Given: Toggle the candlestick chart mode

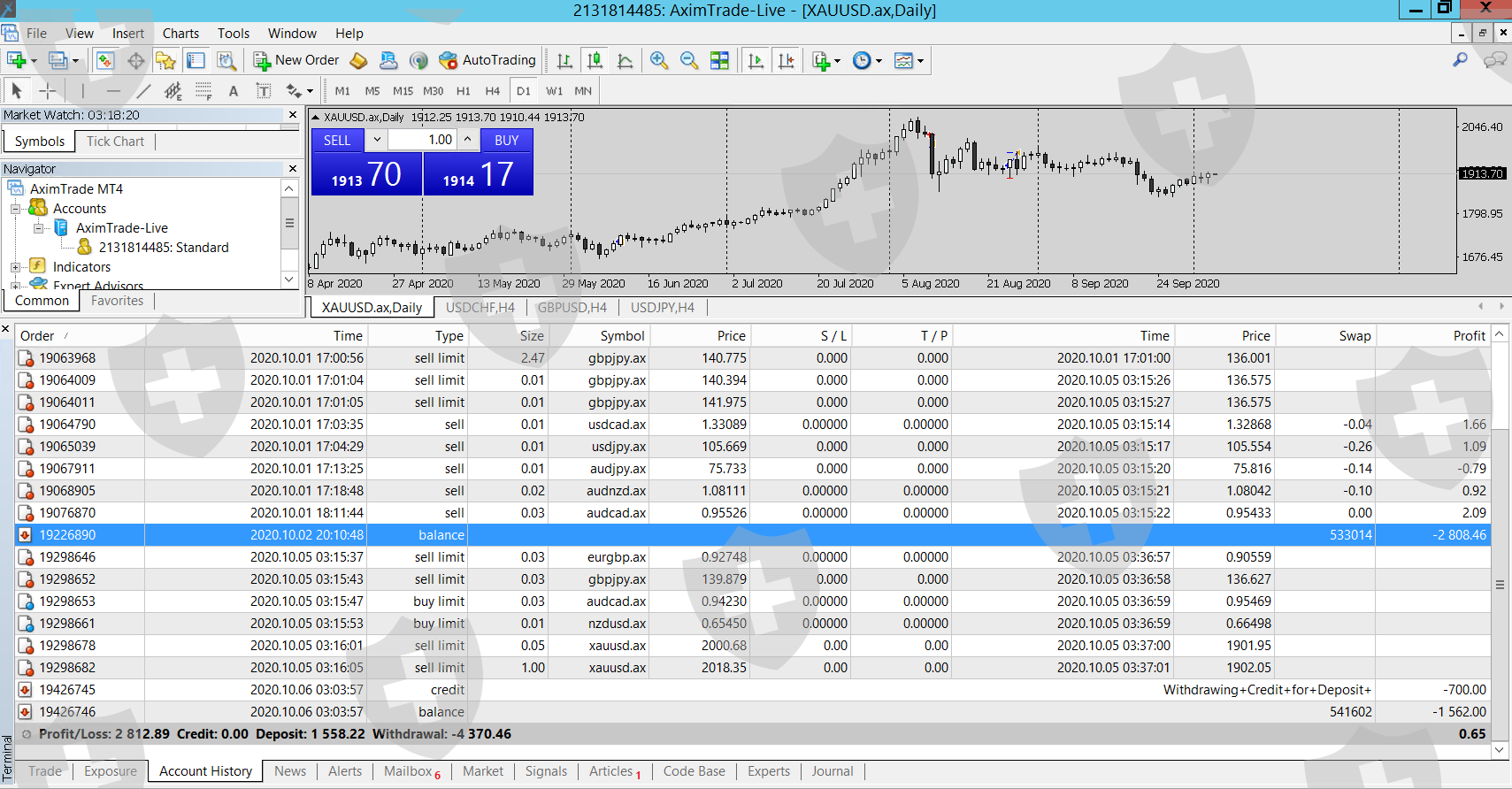Looking at the screenshot, I should pos(595,60).
